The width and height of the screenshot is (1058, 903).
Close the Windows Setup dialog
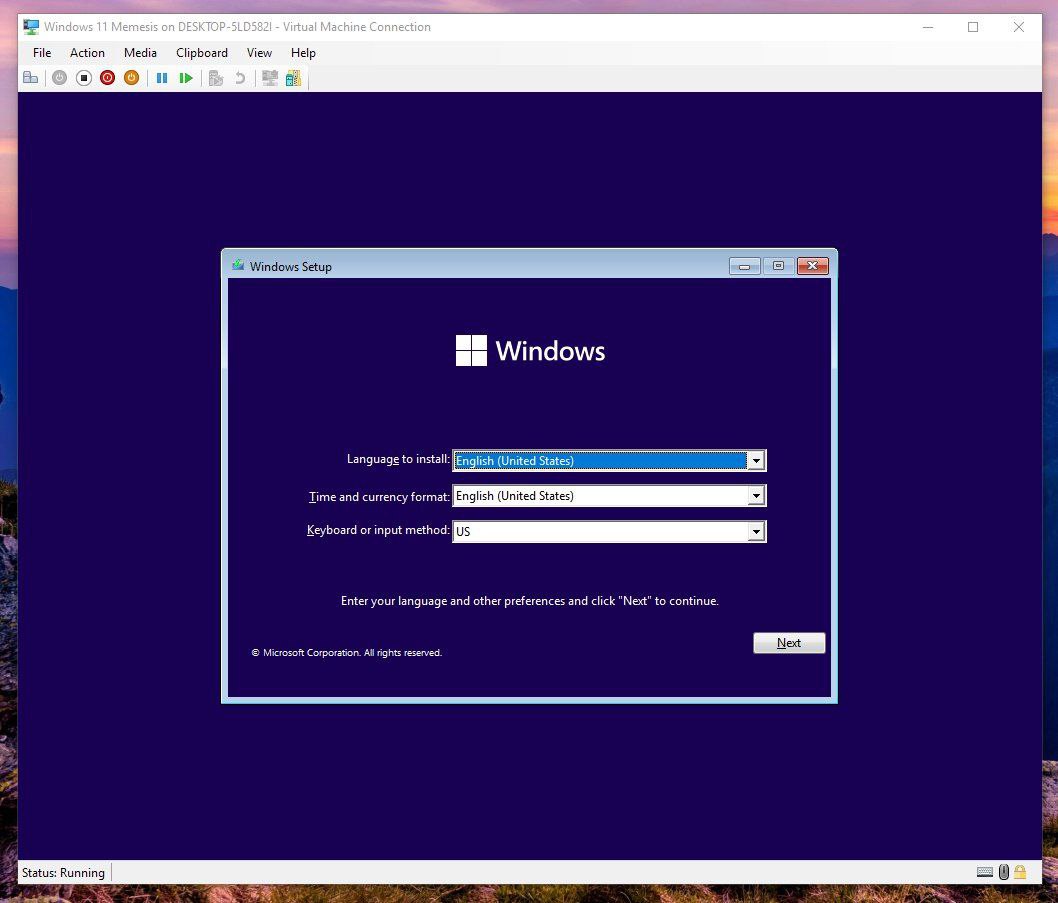tap(812, 266)
